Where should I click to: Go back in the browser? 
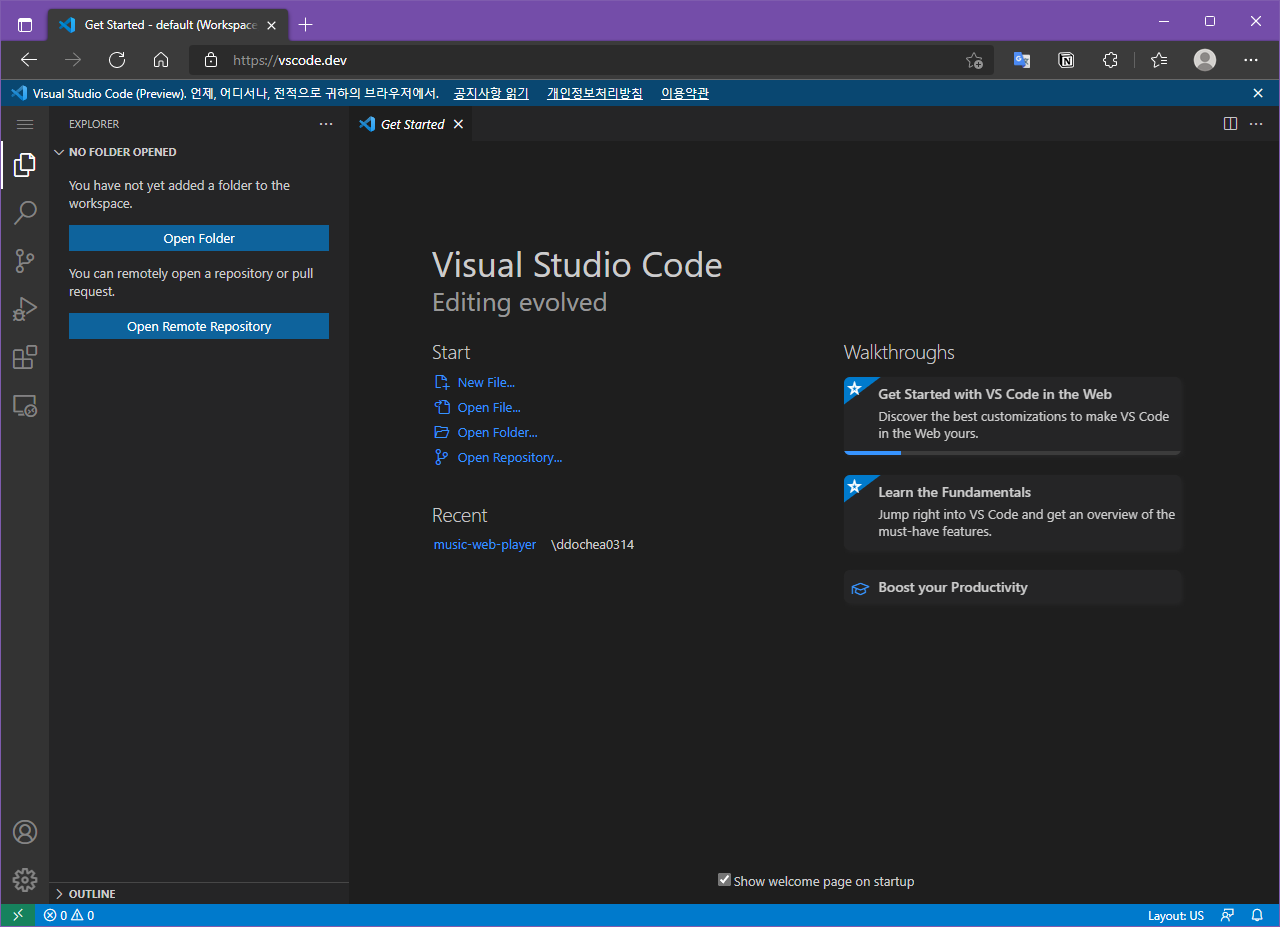point(29,60)
